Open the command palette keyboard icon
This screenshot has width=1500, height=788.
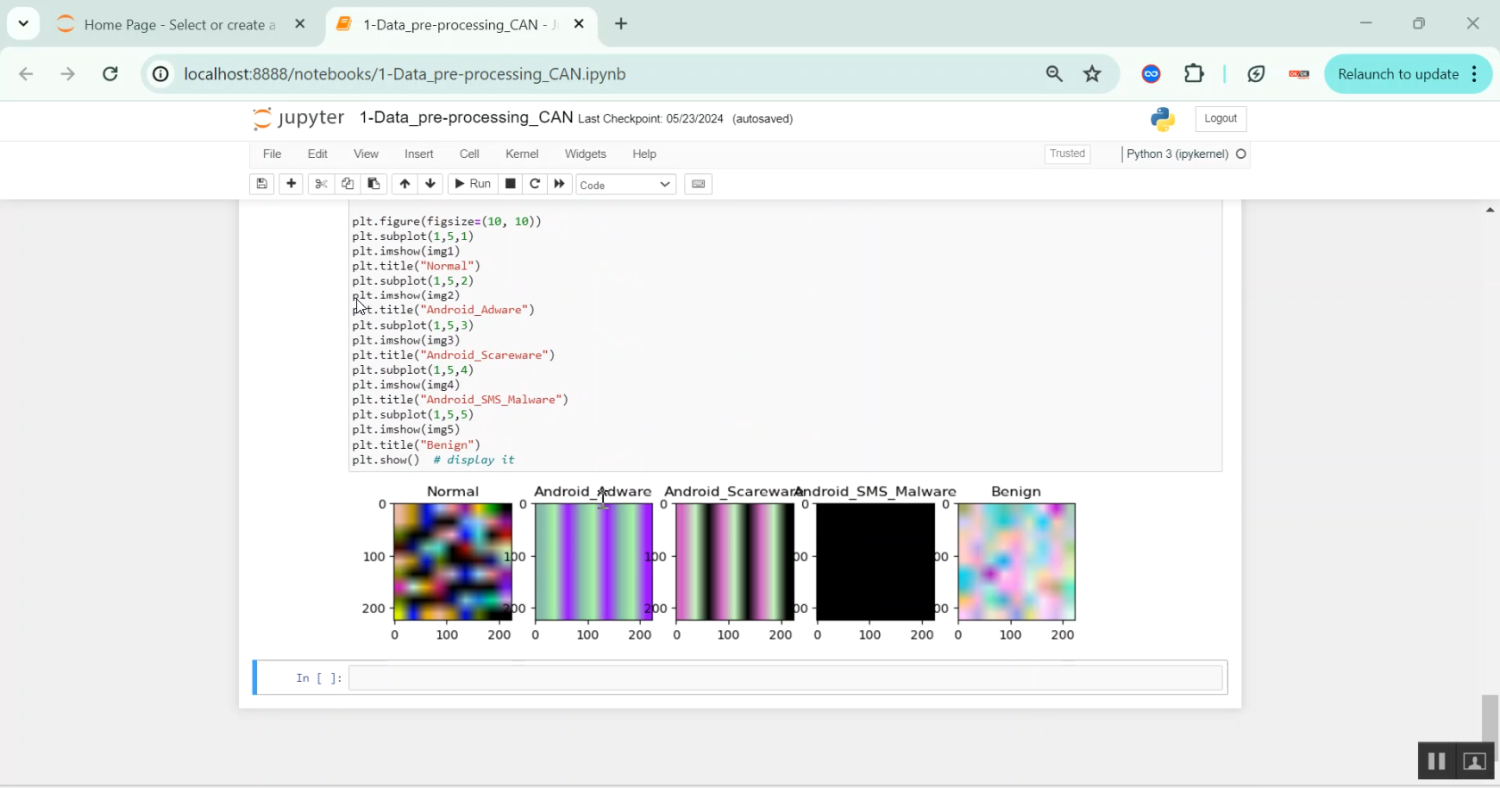pos(698,183)
